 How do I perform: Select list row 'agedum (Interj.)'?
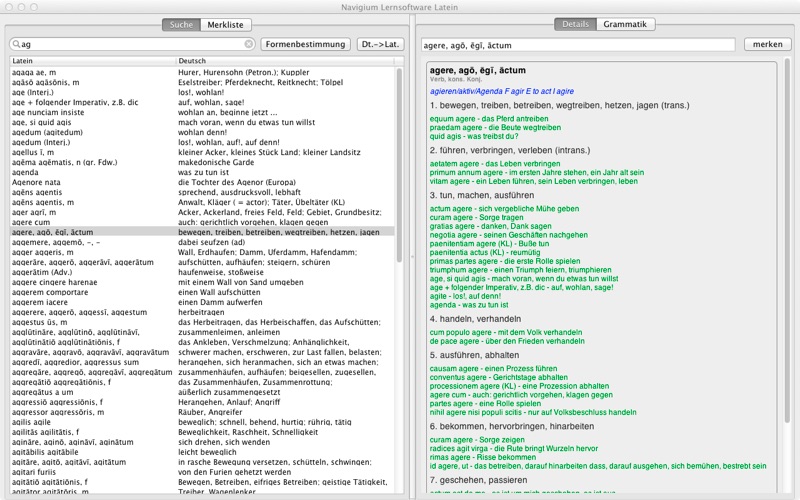click(202, 142)
